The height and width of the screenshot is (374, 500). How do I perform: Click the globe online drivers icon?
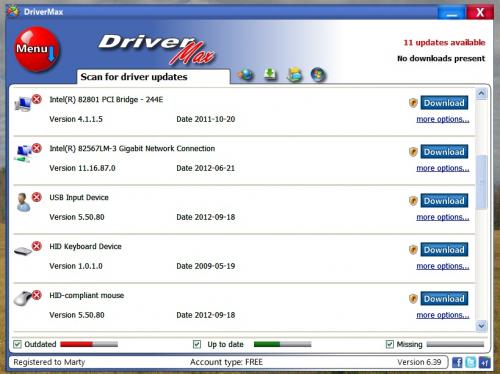[246, 74]
